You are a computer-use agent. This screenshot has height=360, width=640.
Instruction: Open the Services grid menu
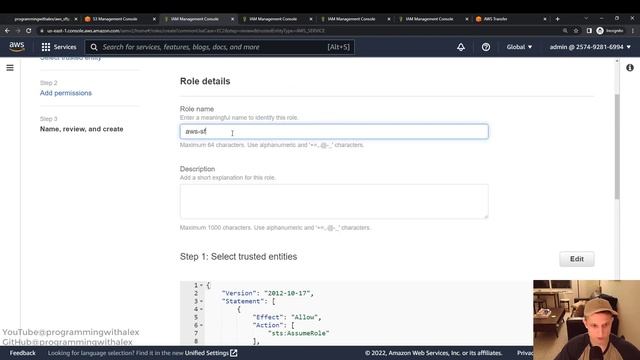pyautogui.click(x=59, y=47)
